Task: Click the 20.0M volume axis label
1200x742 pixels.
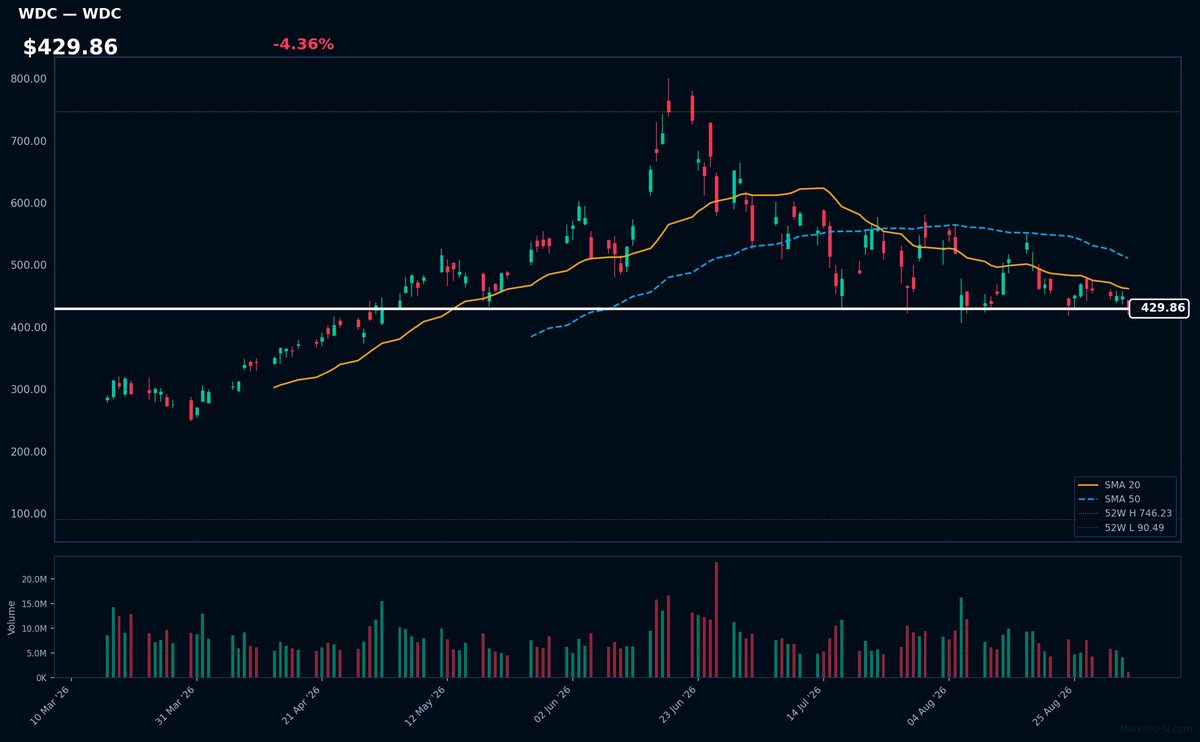Action: pyautogui.click(x=34, y=579)
